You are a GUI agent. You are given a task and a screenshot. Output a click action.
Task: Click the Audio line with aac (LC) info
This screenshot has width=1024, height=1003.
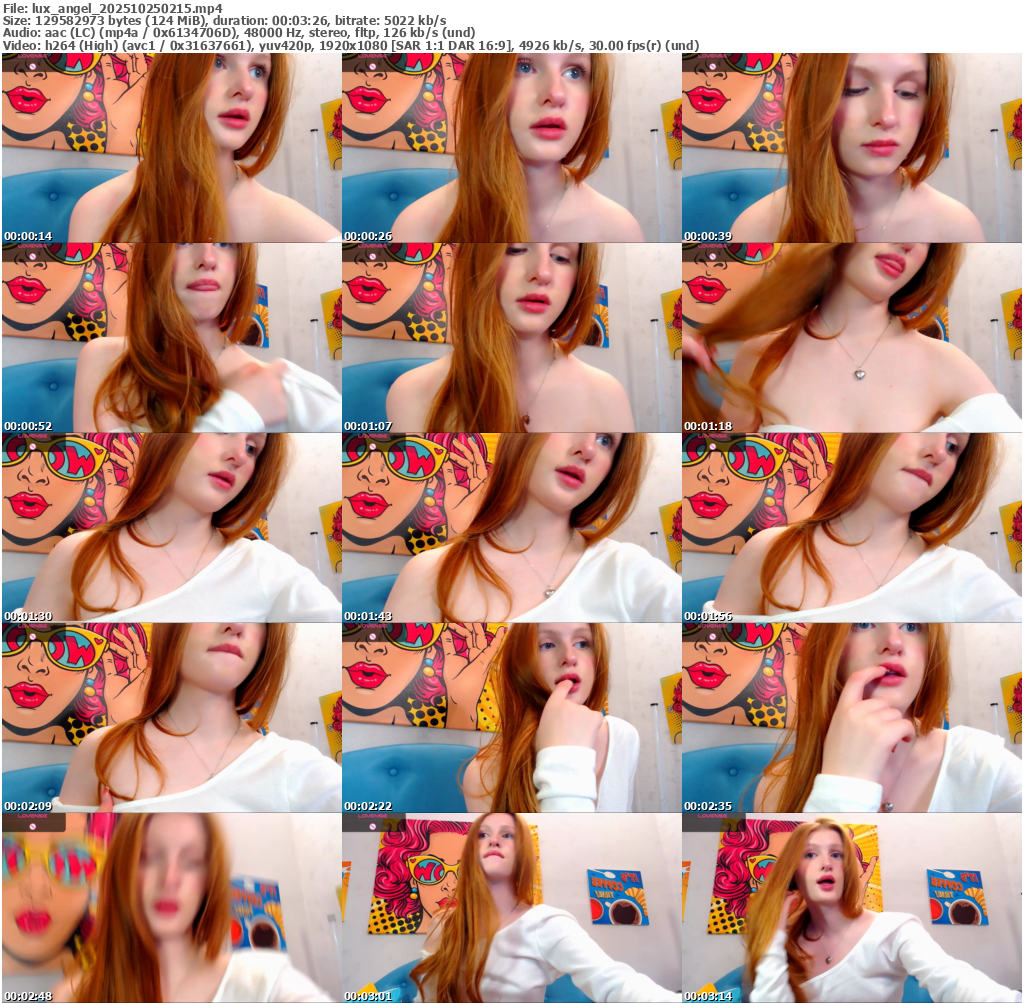pos(239,33)
